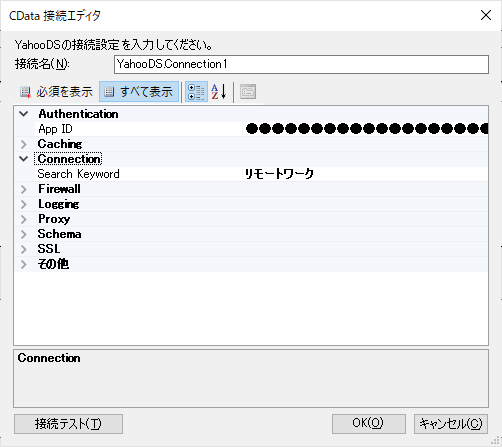Click the masked App ID value field
Image resolution: width=502 pixels, height=447 pixels.
365,129
